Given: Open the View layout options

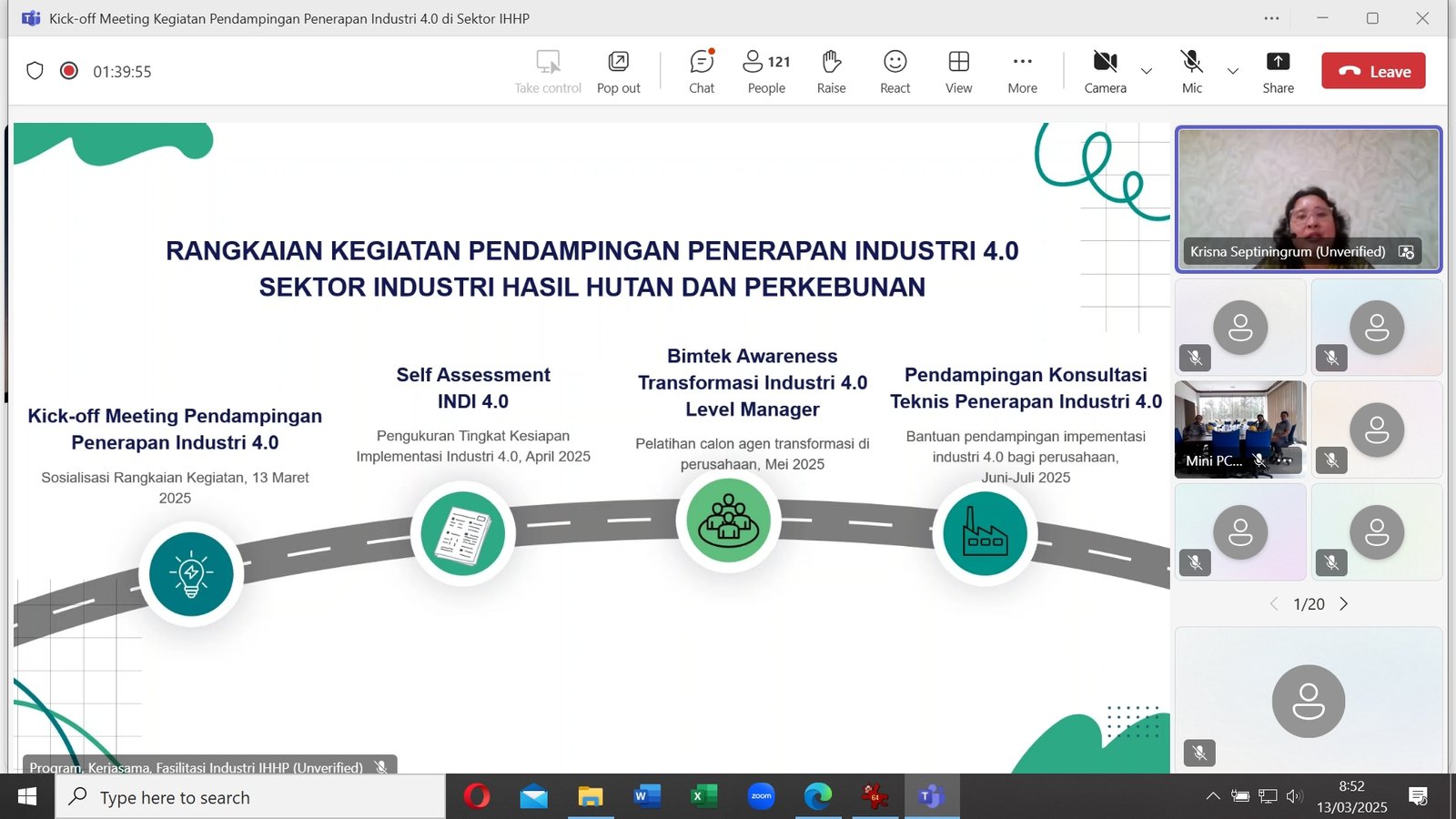Looking at the screenshot, I should point(958,72).
